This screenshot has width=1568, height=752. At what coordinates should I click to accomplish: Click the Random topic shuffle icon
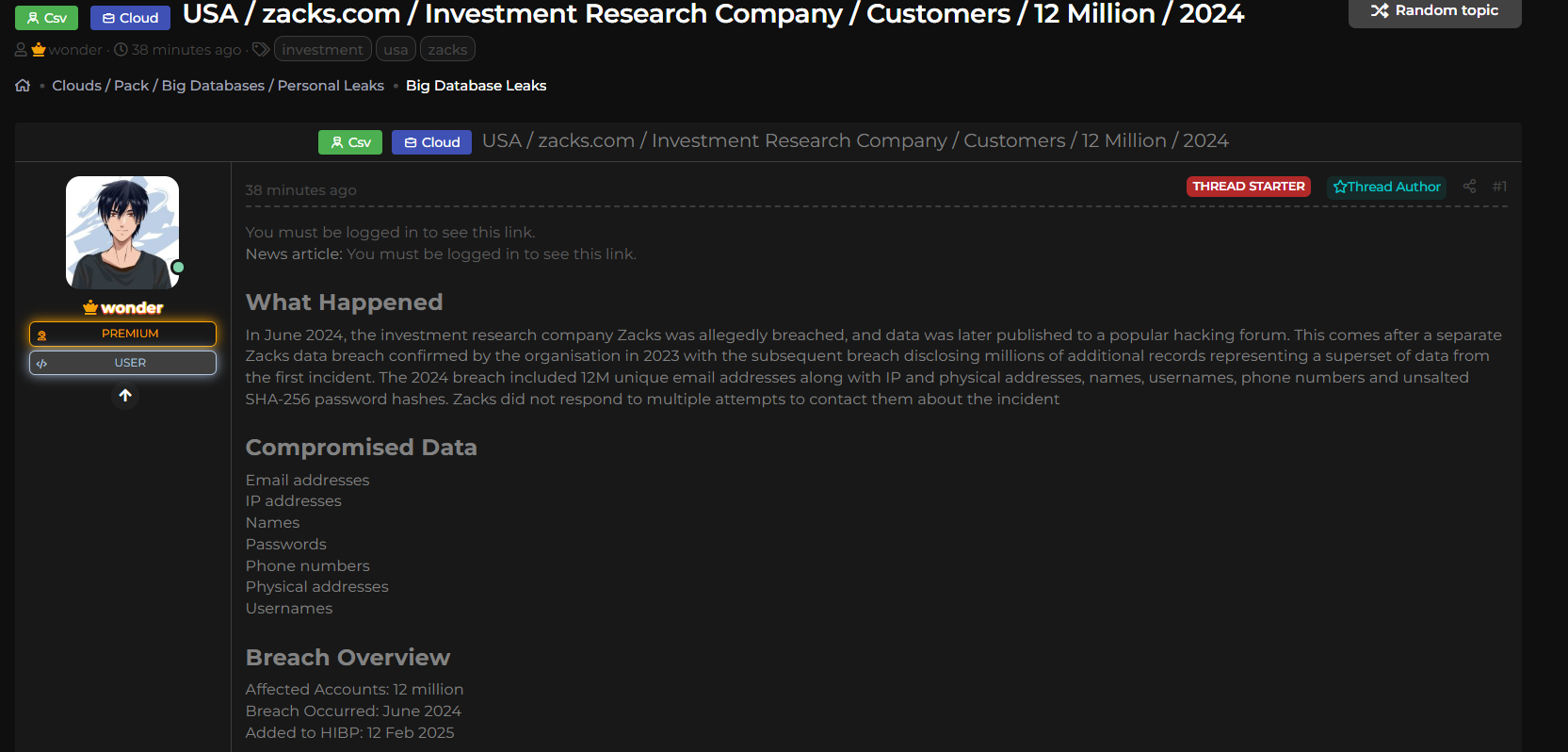(x=1378, y=10)
